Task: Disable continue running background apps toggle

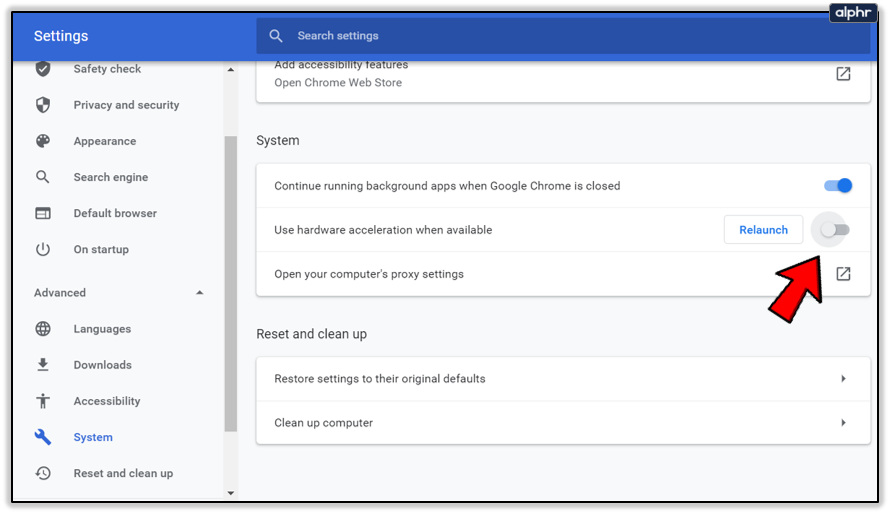Action: 837,186
